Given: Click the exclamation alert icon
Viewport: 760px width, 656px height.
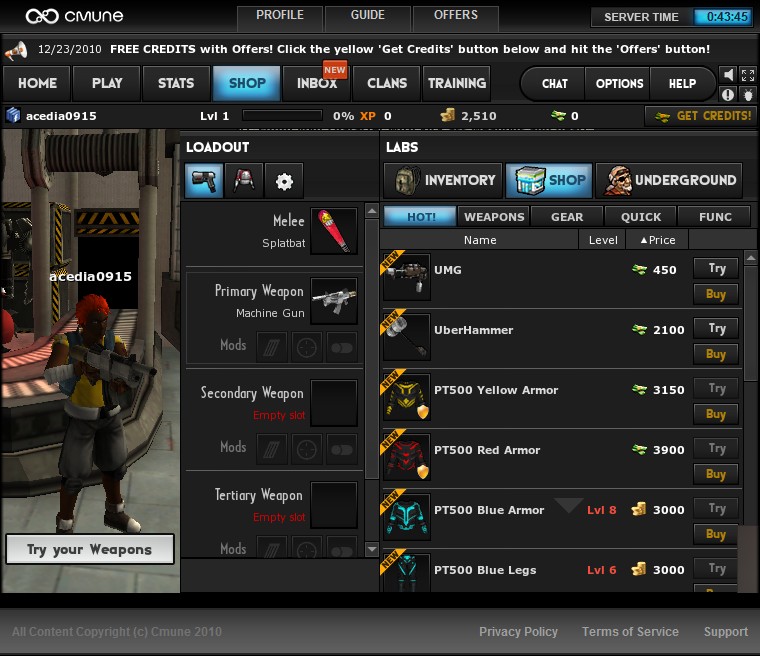Looking at the screenshot, I should point(728,94).
